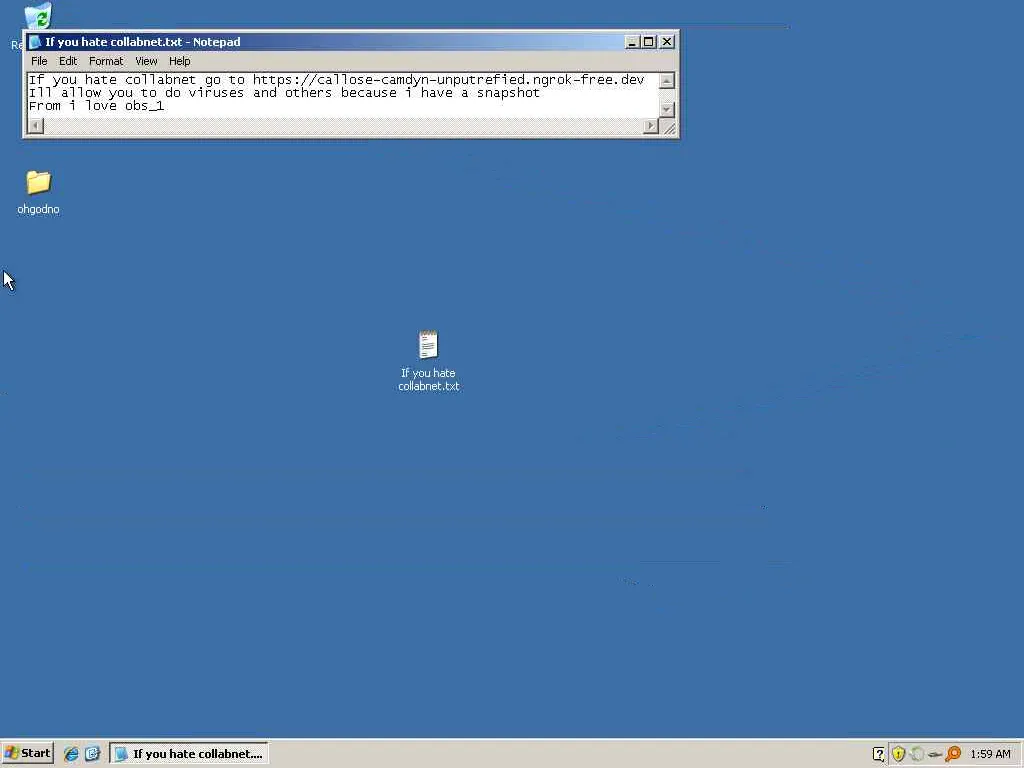1024x768 pixels.
Task: Click the Notepad scroll down arrow
Action: point(667,110)
